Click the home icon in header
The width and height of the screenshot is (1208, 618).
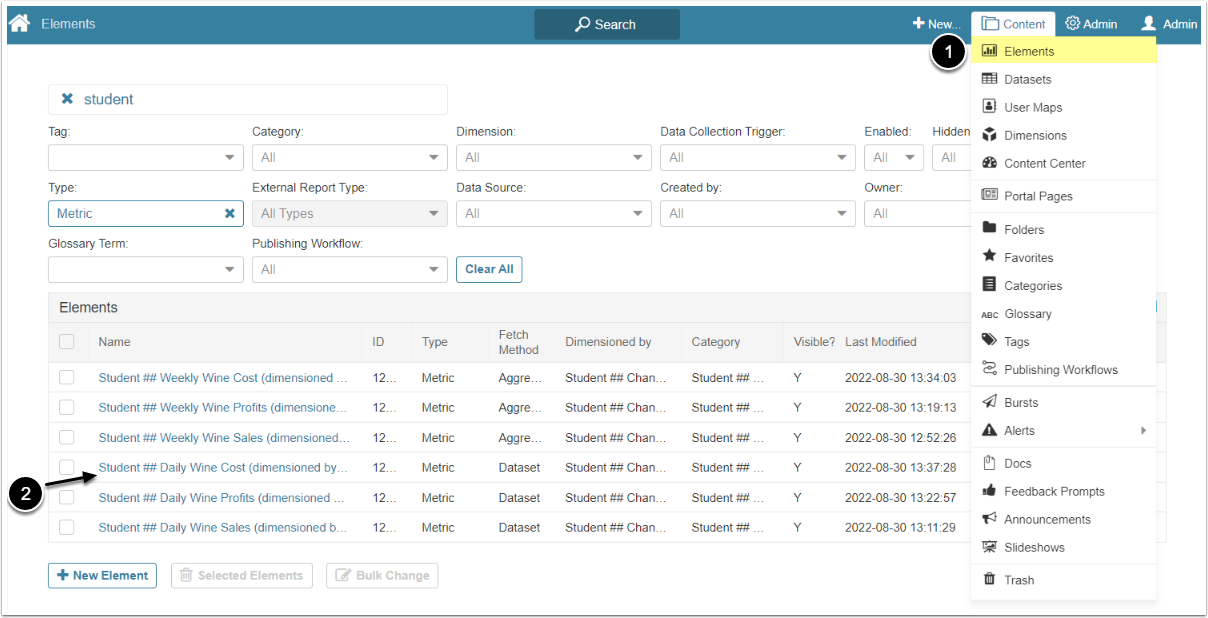19,23
